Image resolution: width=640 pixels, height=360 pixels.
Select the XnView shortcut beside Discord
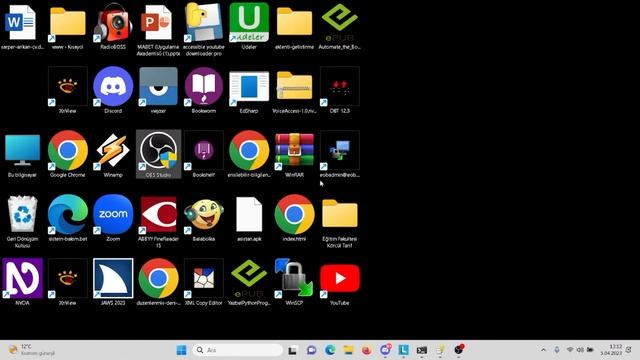click(x=68, y=87)
